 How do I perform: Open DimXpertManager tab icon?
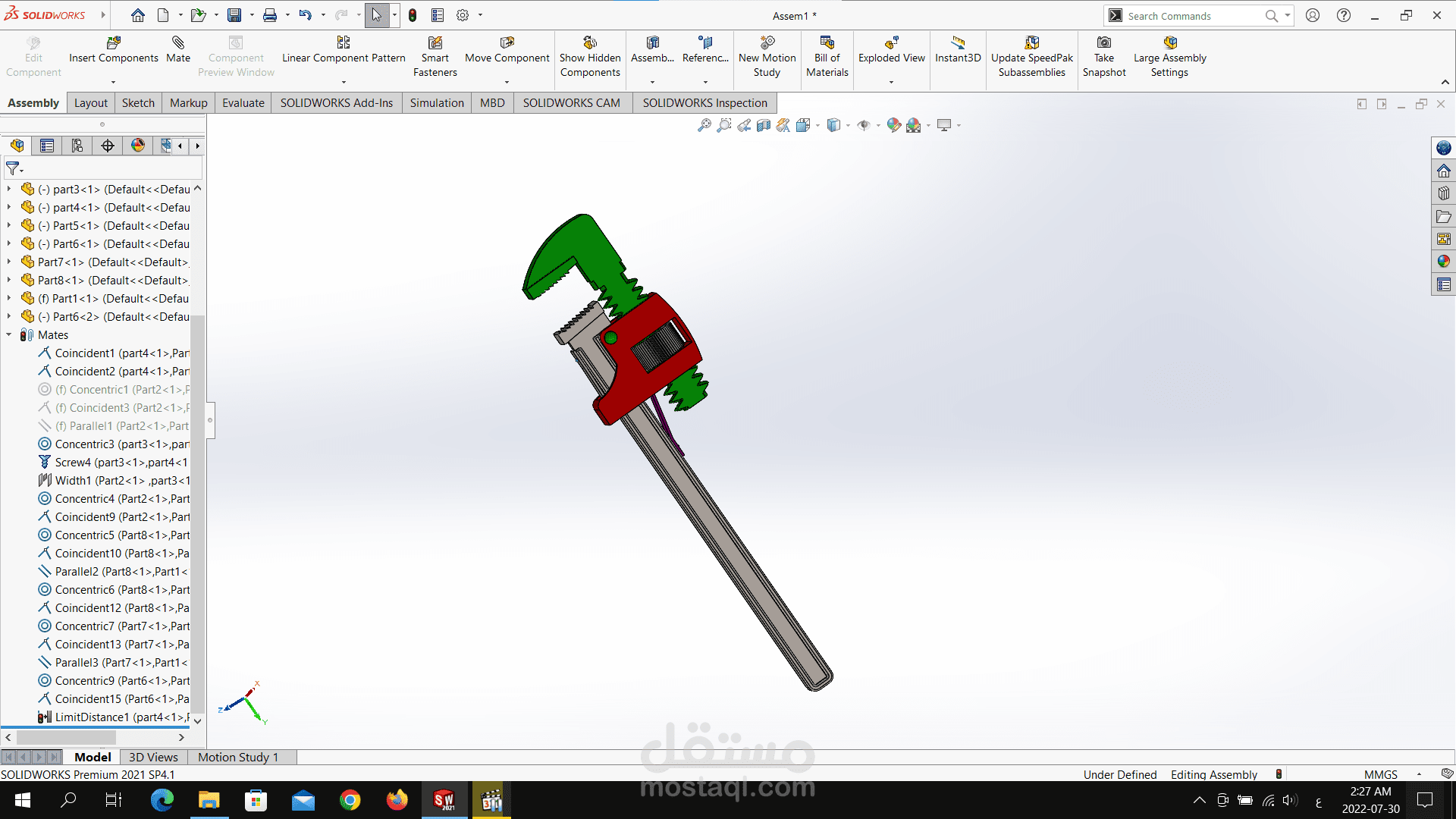point(108,146)
